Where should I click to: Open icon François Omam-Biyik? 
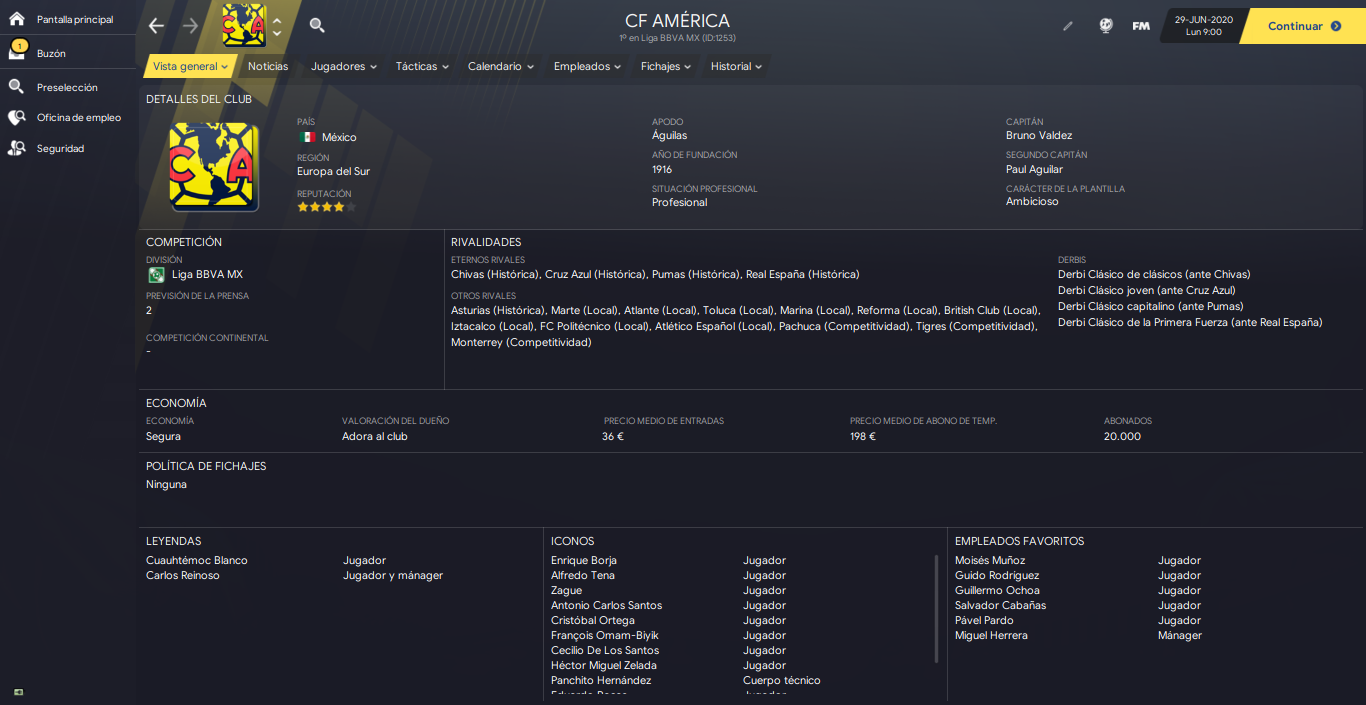(605, 635)
